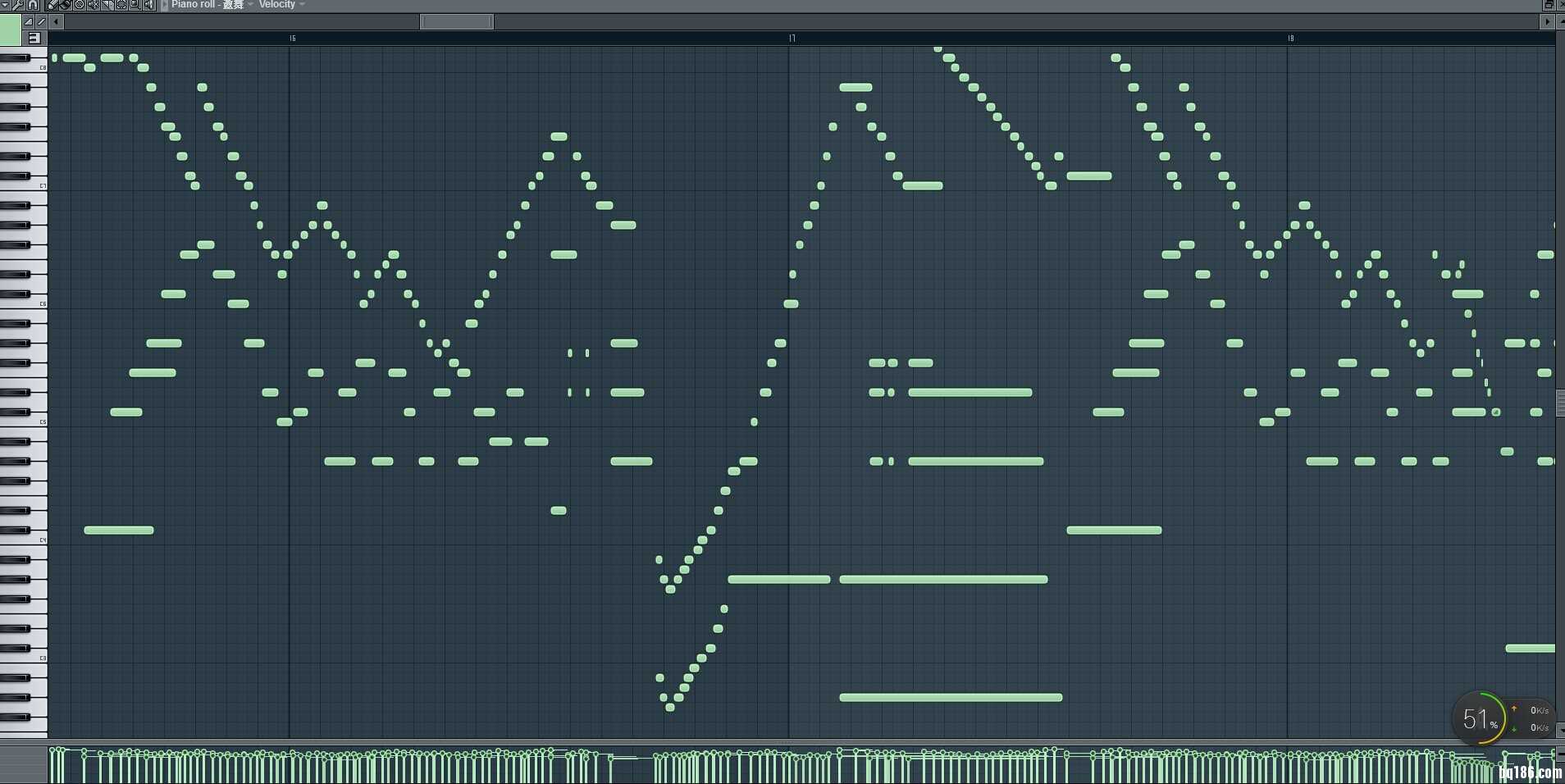
Task: Click the vertical scrollbar up arrow
Action: click(1561, 21)
